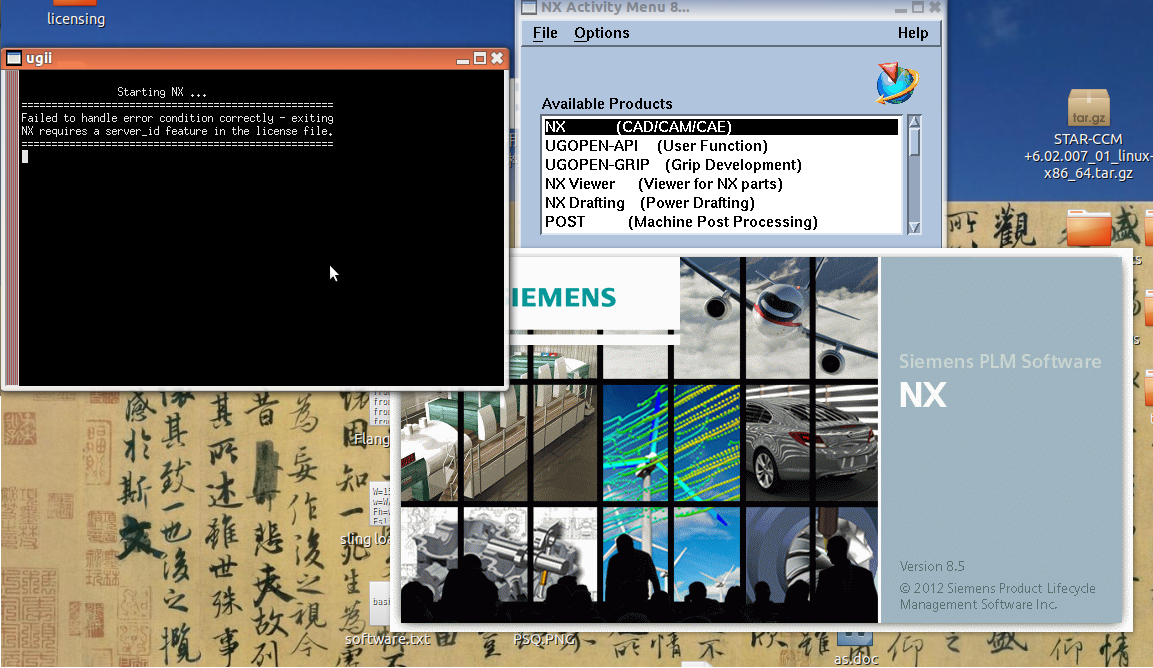The height and width of the screenshot is (668, 1153).
Task: Click the ugii terminal scrollbar strip
Action: (12, 227)
